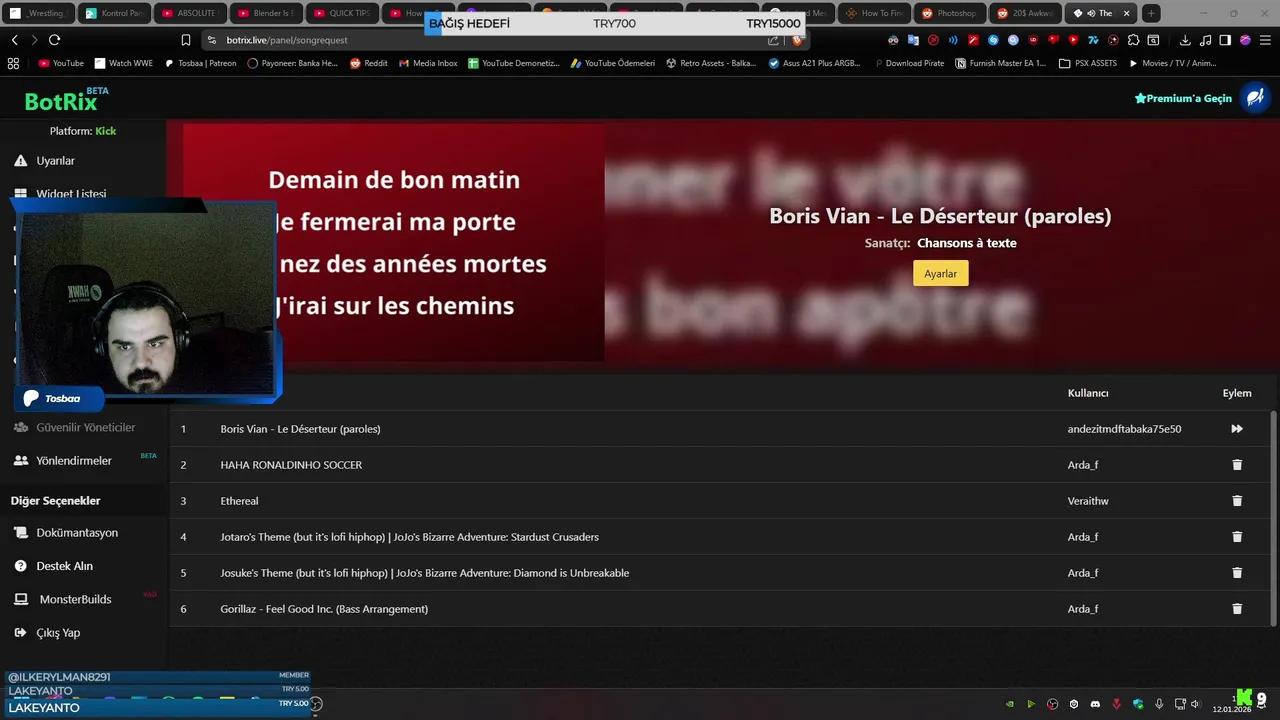Open Watch WWE bookmark
The height and width of the screenshot is (720, 1280).
tap(123, 63)
